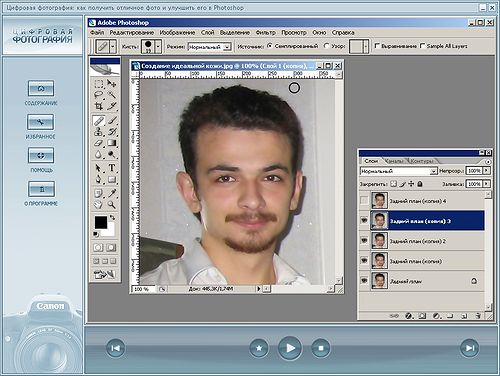Select the Crop tool
Screen dimensions: 500x376
coord(99,106)
